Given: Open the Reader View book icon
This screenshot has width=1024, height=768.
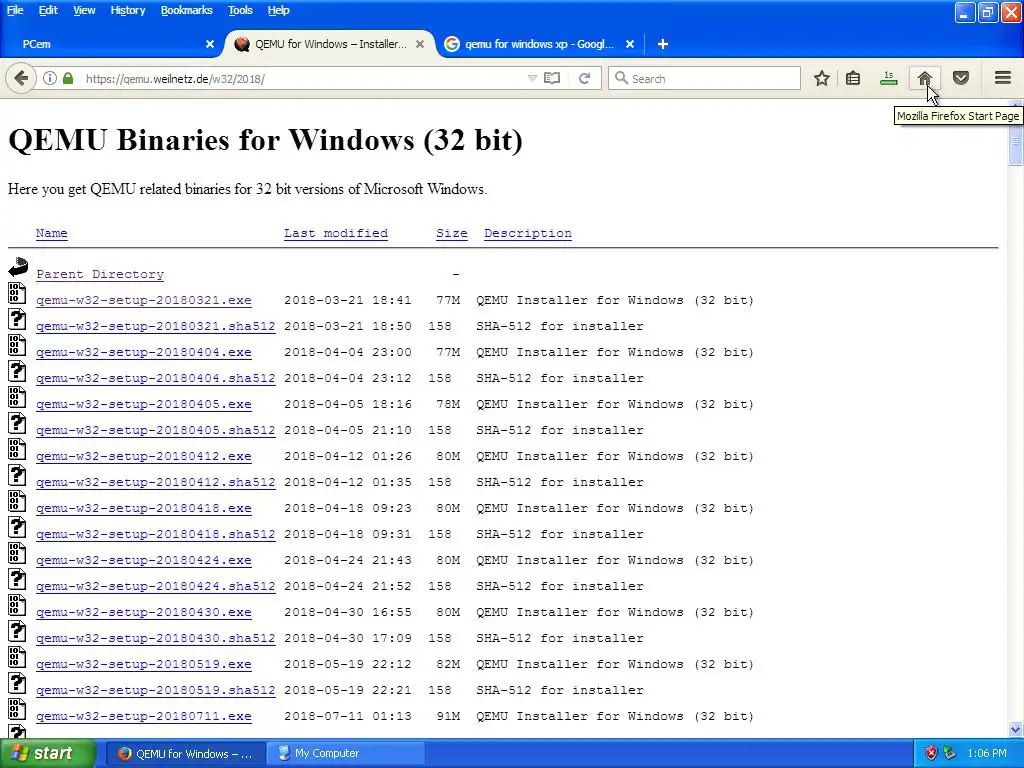Looking at the screenshot, I should pyautogui.click(x=552, y=78).
